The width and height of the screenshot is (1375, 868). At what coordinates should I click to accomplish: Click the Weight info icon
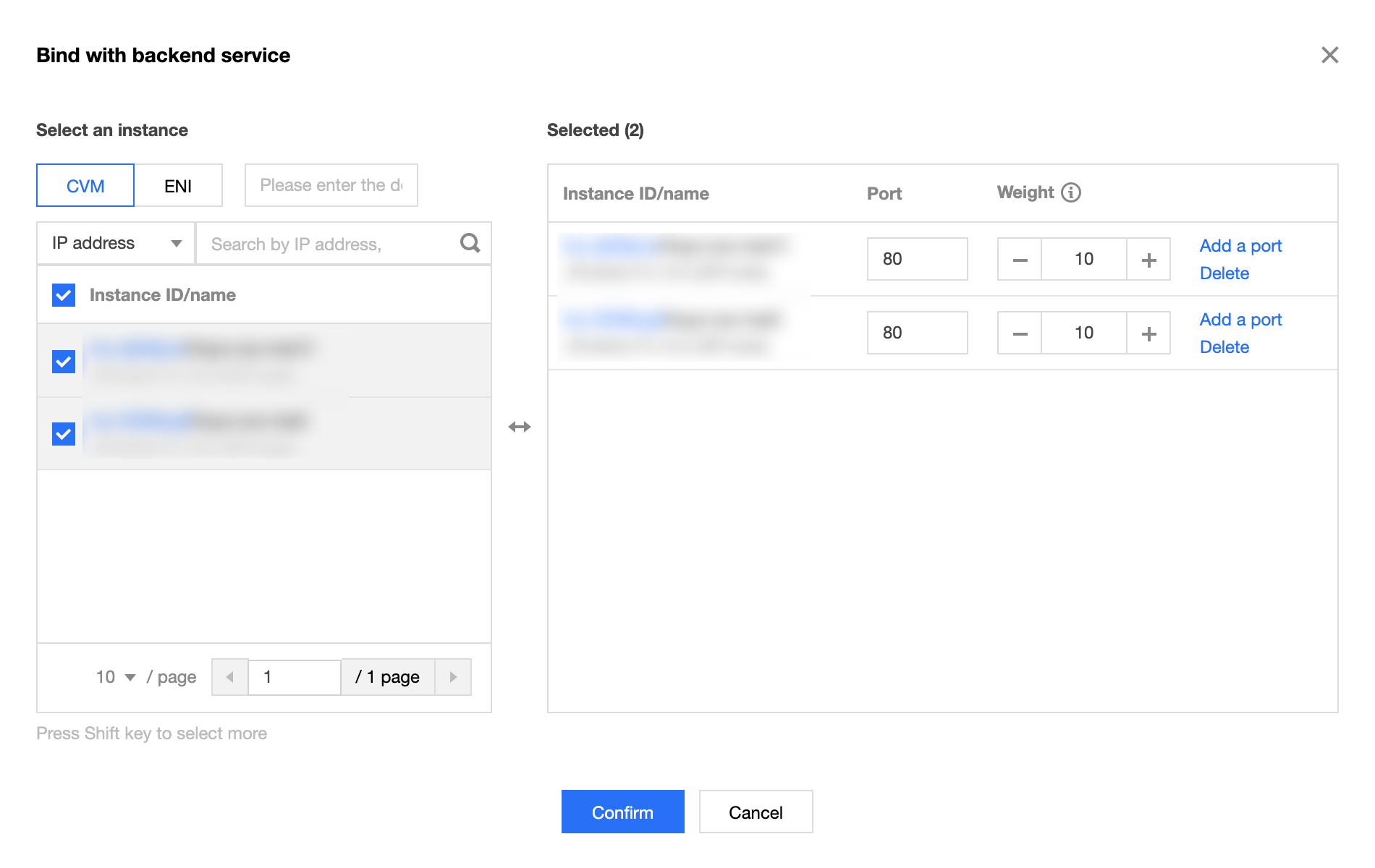tap(1071, 192)
